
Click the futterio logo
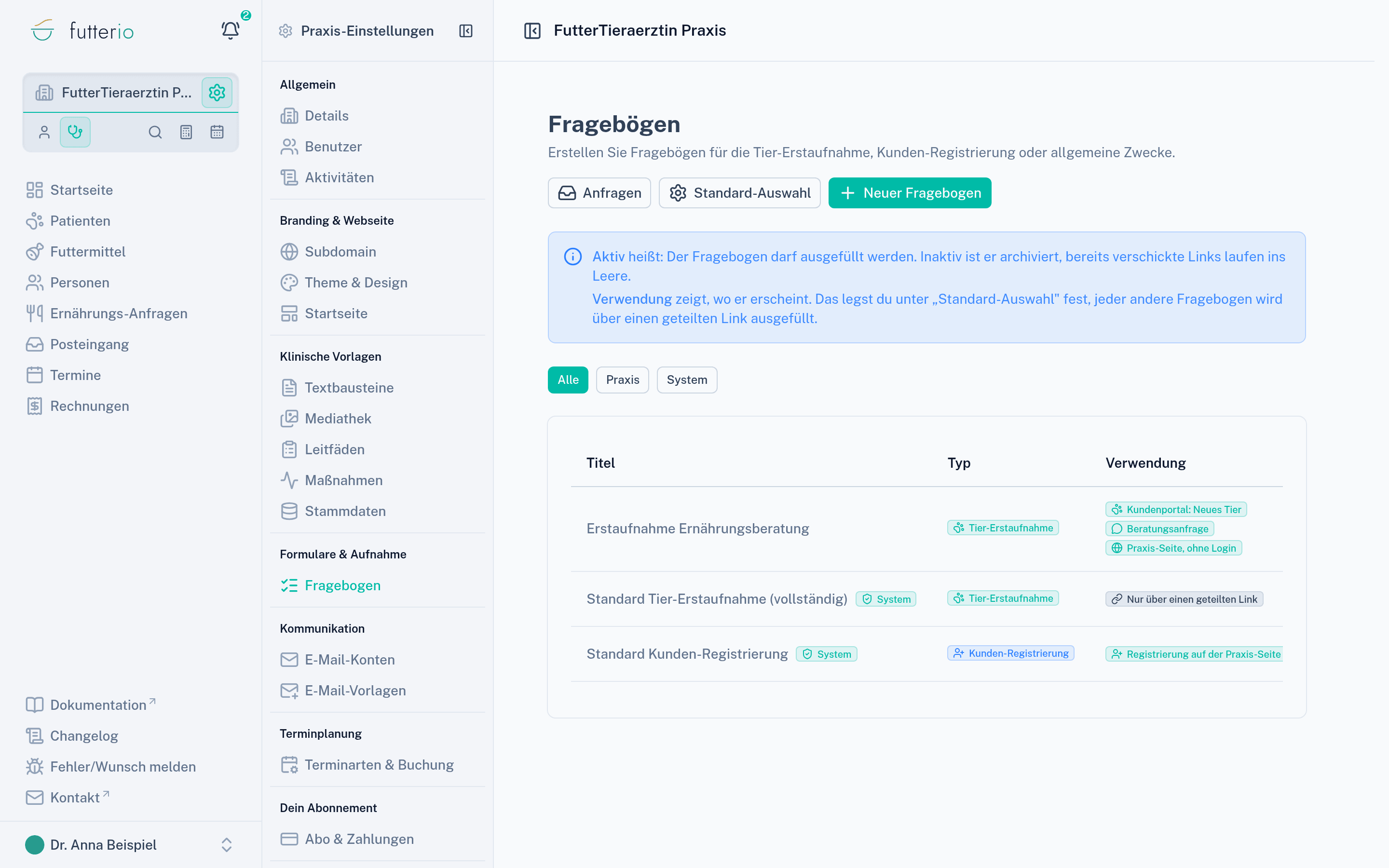tap(82, 30)
